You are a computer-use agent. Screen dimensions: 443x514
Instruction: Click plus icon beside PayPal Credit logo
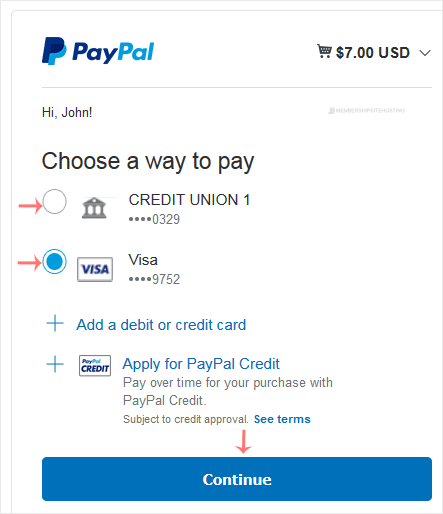[55, 364]
